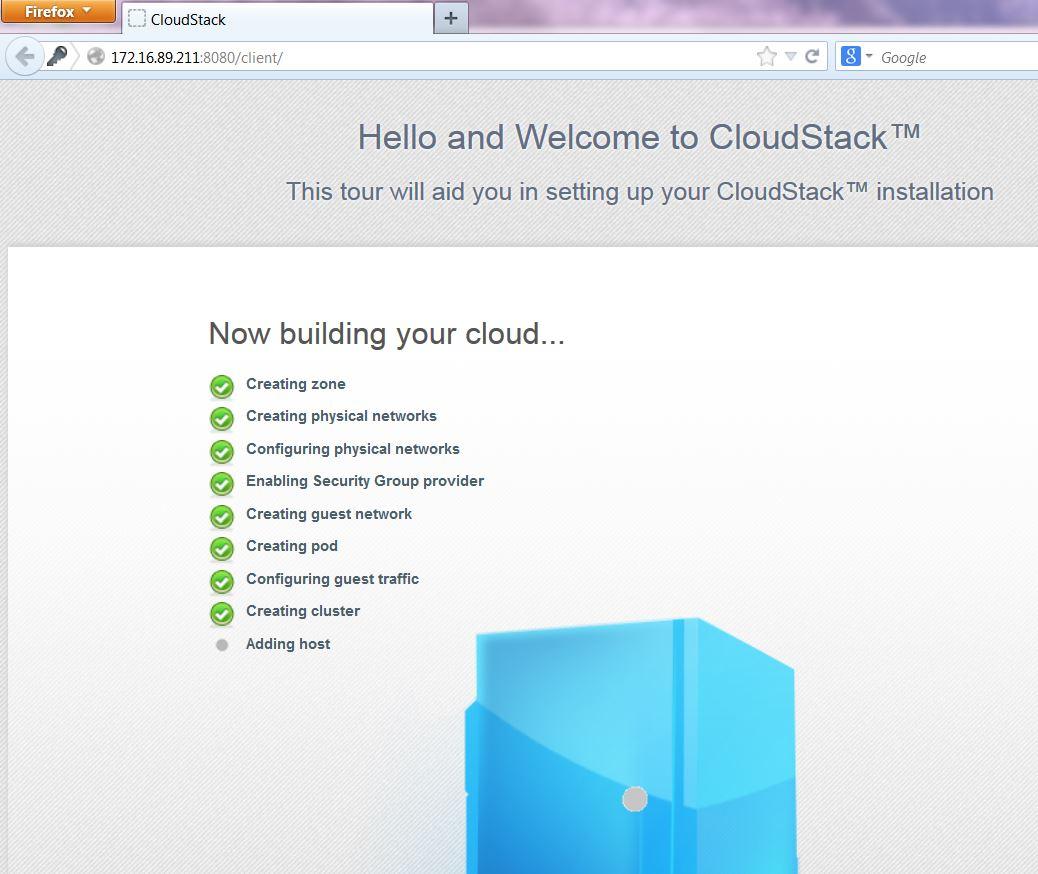Open the Firefox application menu button
The image size is (1038, 874).
pos(58,11)
